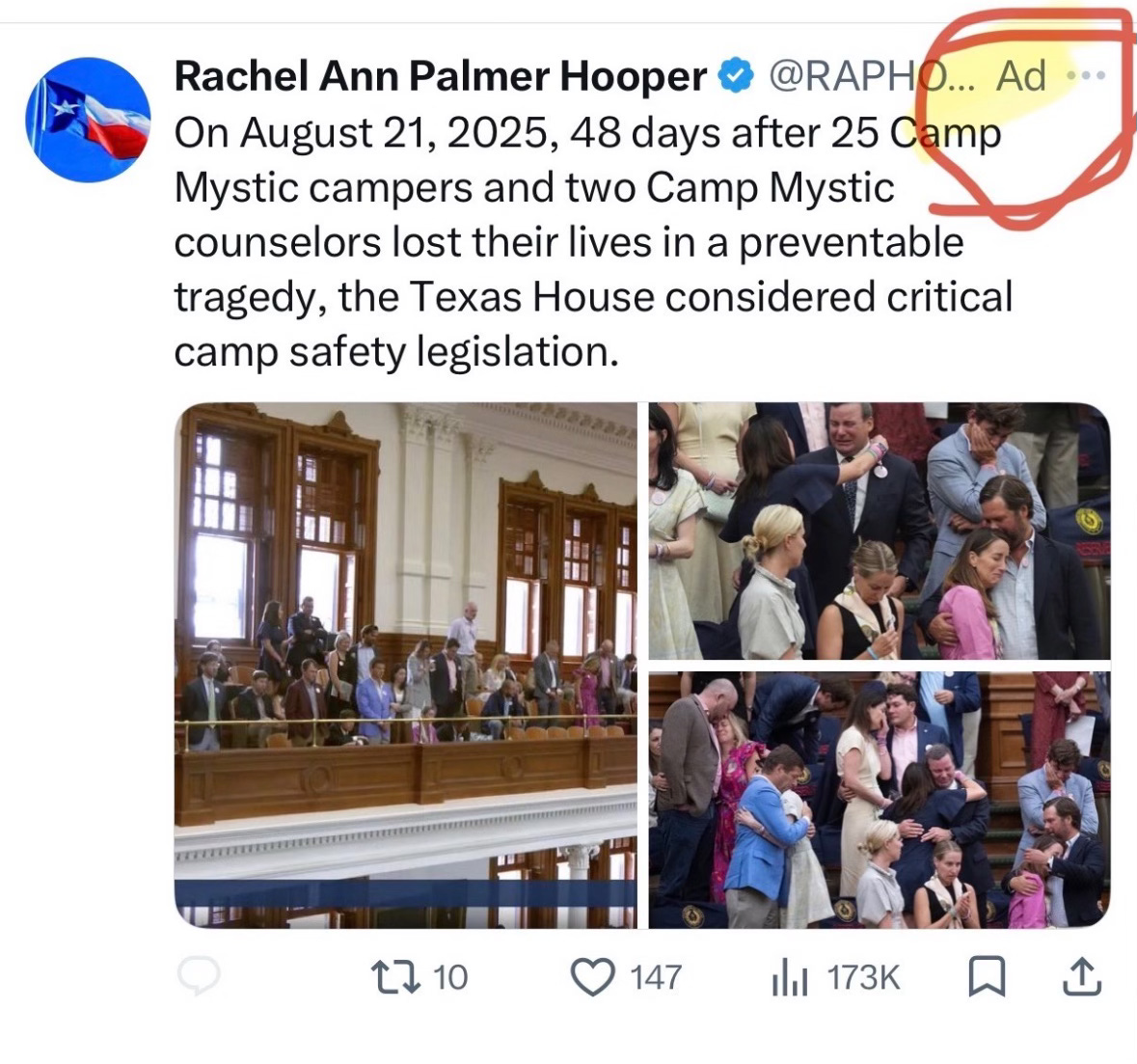
Task: Open Rachel Ann Palmer Hooper's profile name
Action: pyautogui.click(x=440, y=75)
